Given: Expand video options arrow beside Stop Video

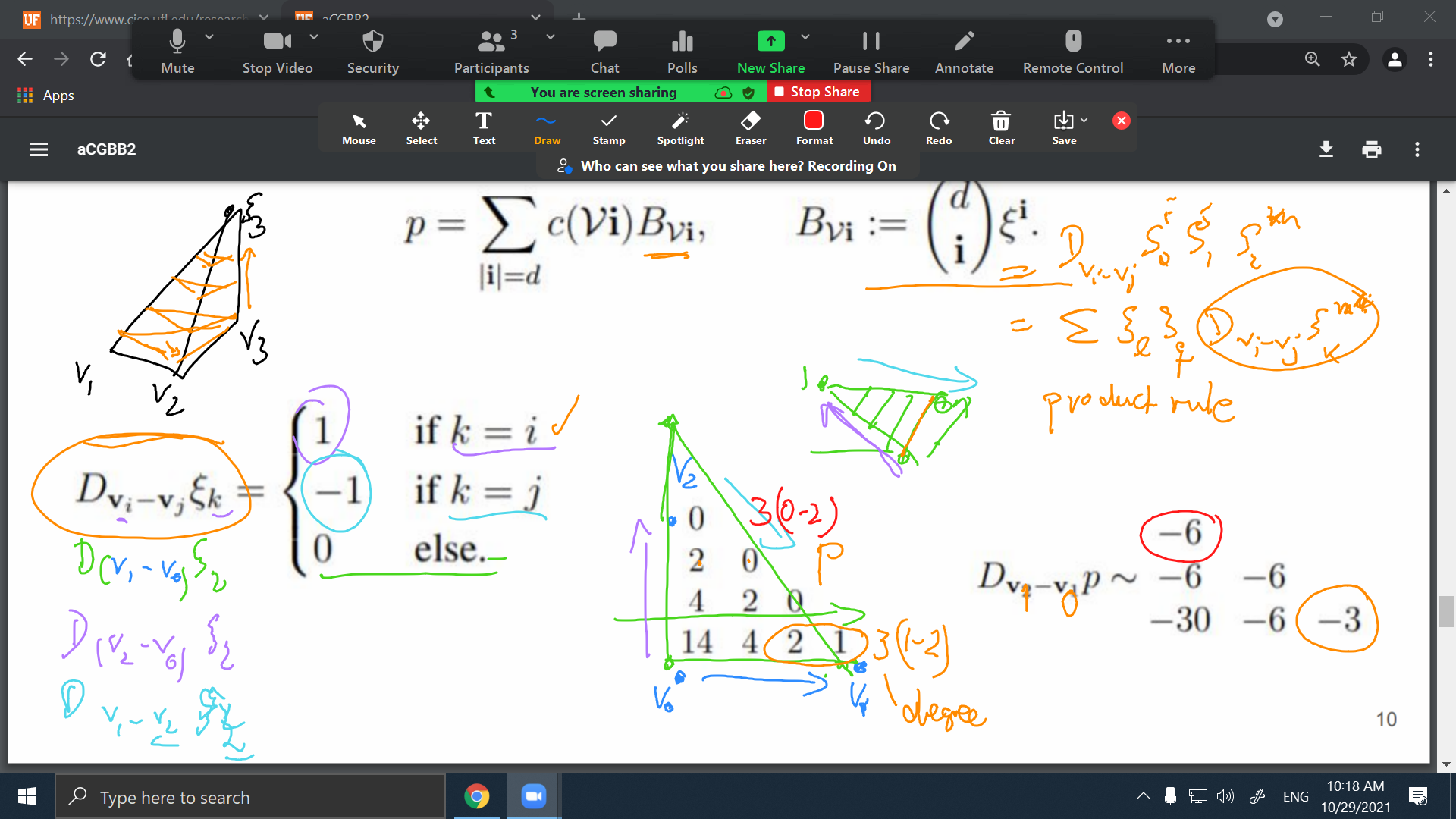Looking at the screenshot, I should (x=314, y=36).
